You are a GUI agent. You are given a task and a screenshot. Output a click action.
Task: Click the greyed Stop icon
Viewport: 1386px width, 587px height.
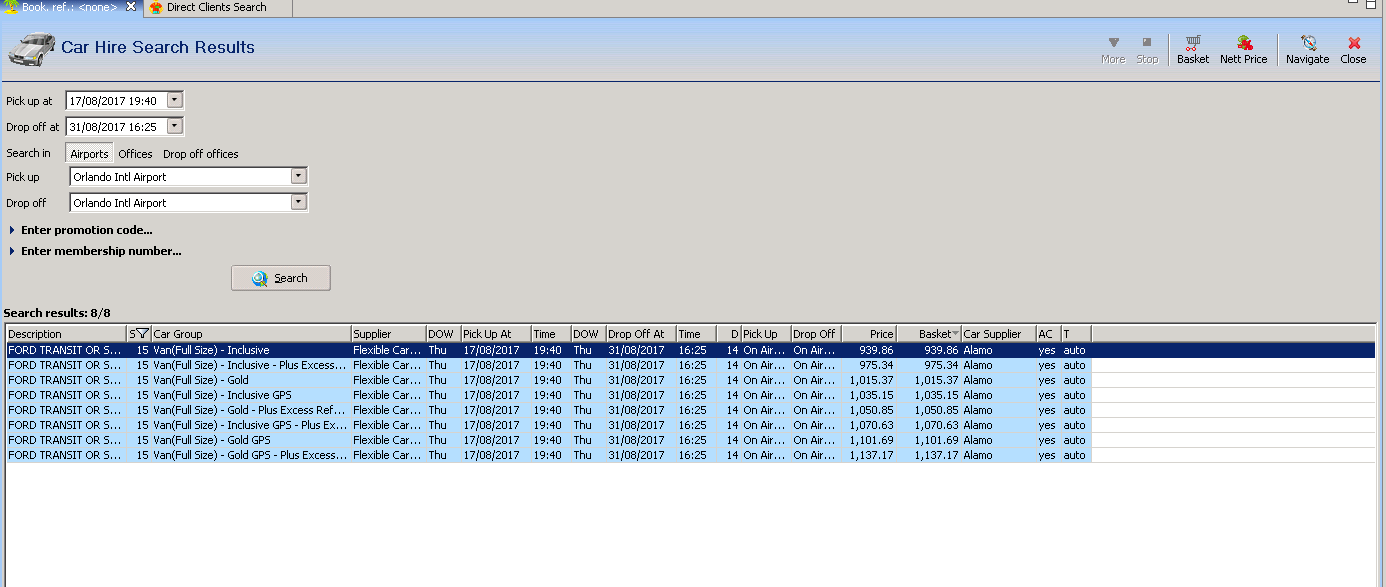click(x=1147, y=50)
